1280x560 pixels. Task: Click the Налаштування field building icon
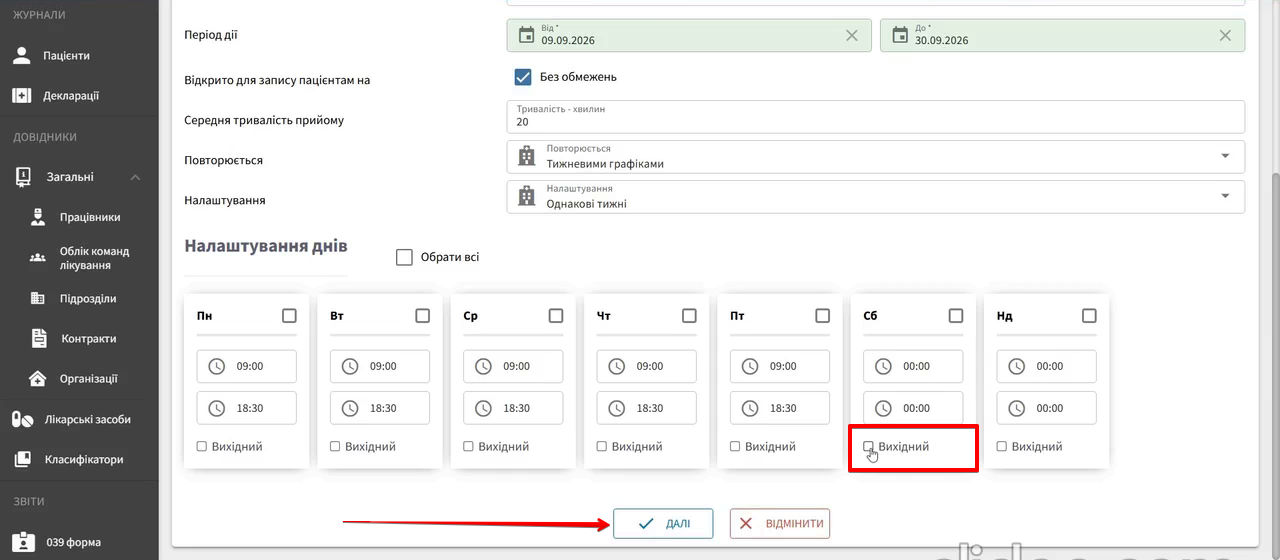[x=526, y=196]
